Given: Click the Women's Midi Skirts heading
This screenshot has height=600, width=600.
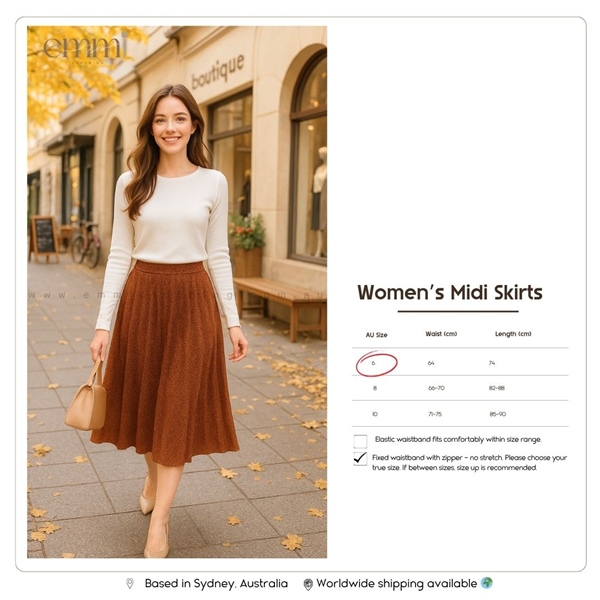Looking at the screenshot, I should coord(450,293).
